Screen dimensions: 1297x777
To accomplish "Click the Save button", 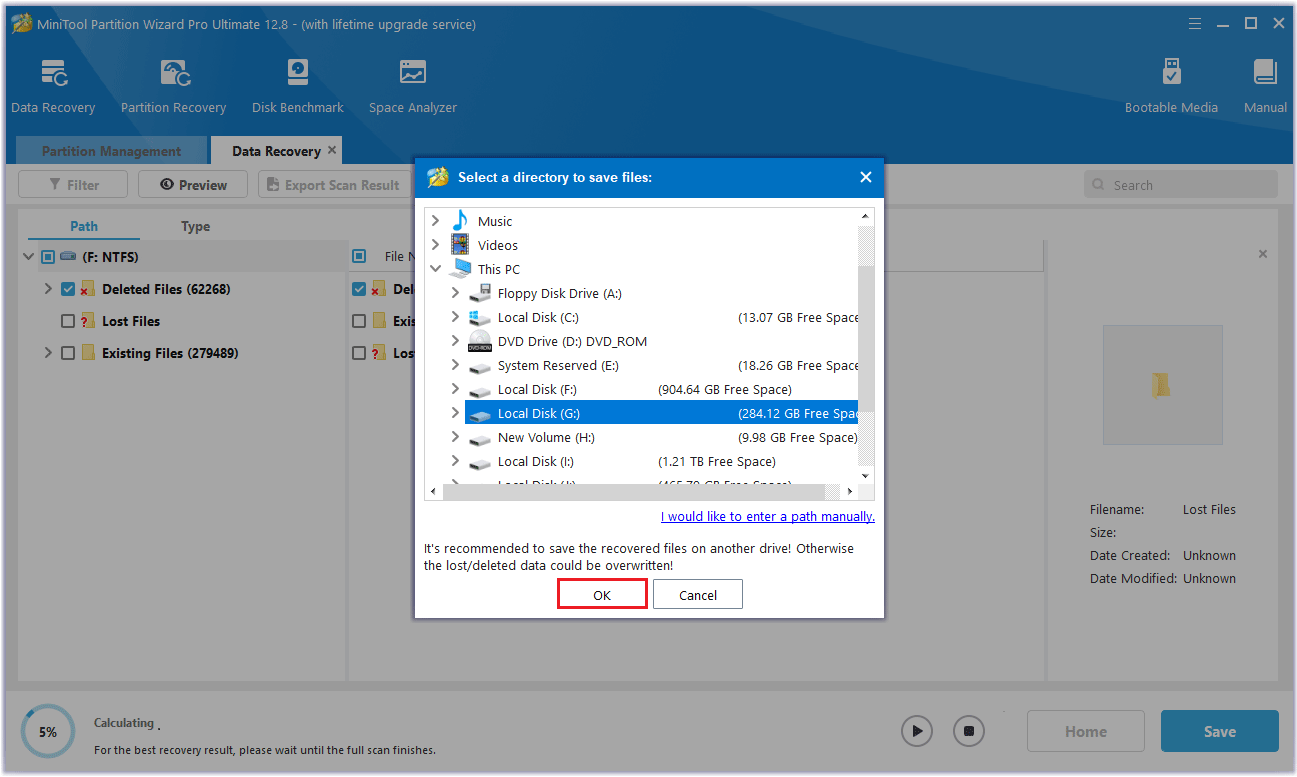I will tap(1219, 731).
